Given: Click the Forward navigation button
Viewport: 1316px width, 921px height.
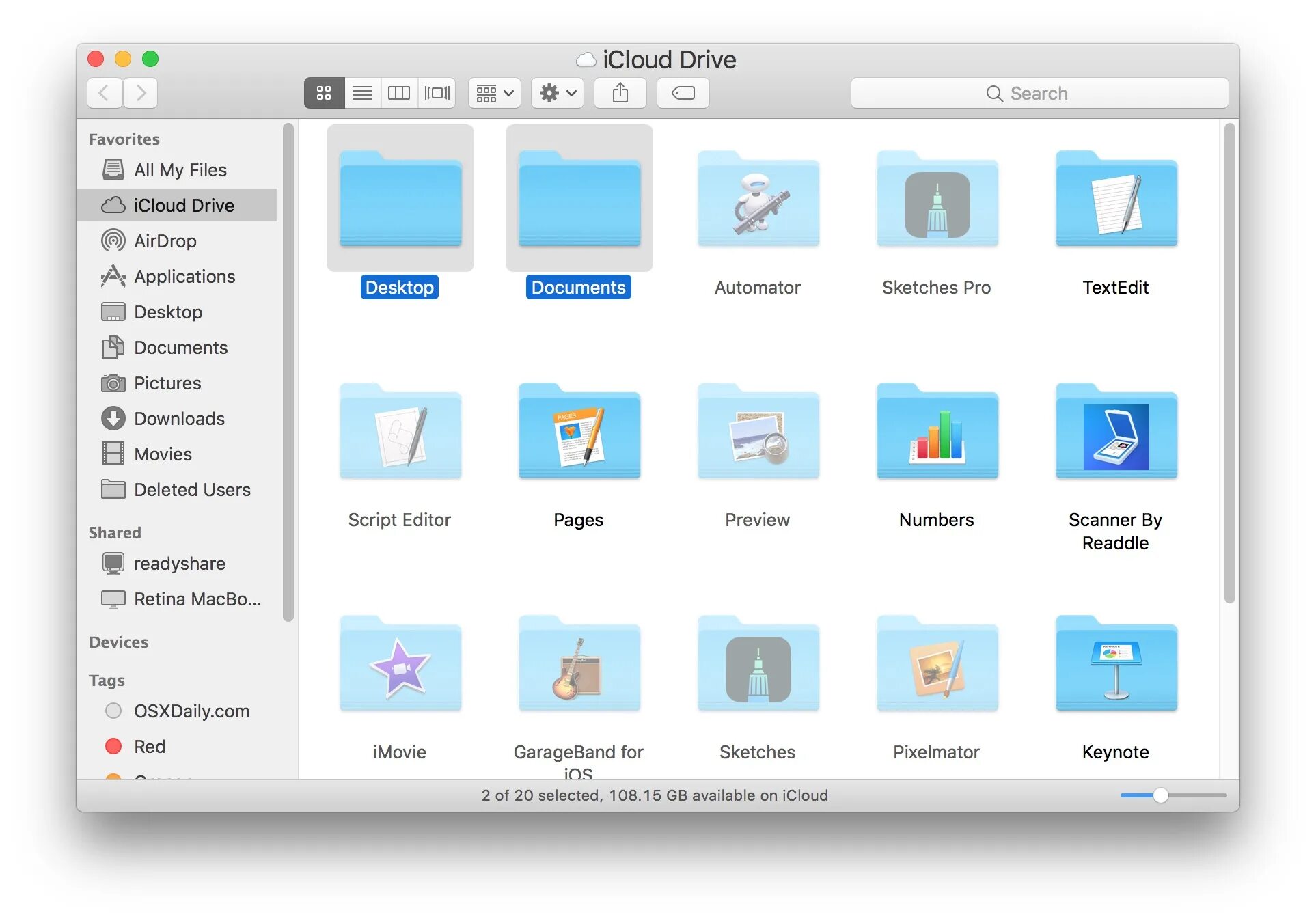Looking at the screenshot, I should 141,93.
